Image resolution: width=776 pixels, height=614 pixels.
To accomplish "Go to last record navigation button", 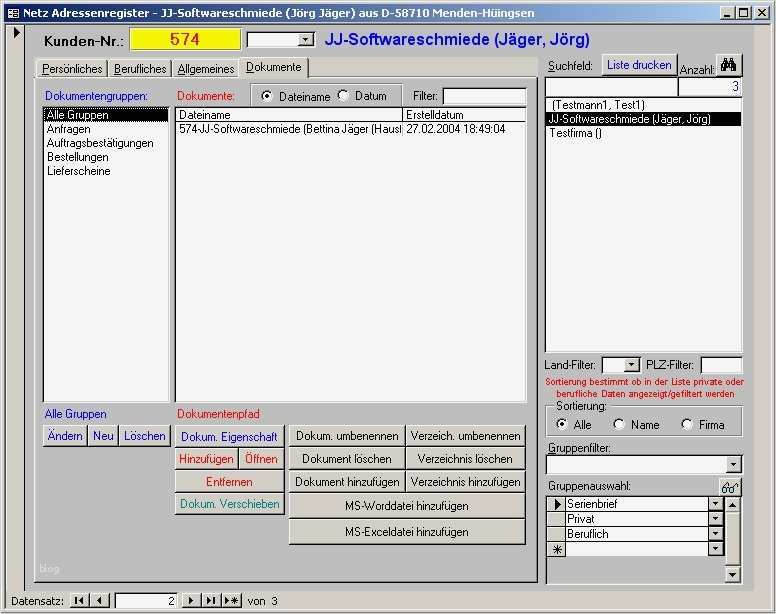I will [211, 601].
